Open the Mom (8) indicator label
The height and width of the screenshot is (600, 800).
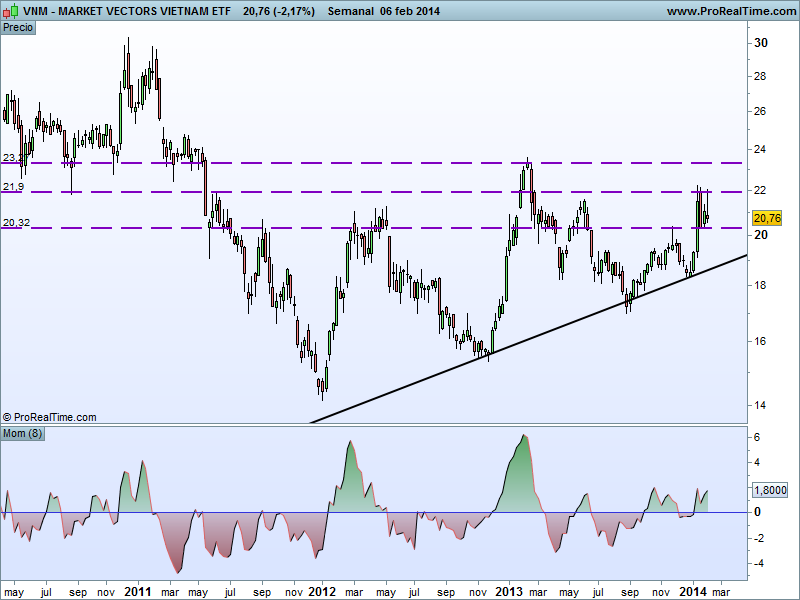(x=22, y=434)
